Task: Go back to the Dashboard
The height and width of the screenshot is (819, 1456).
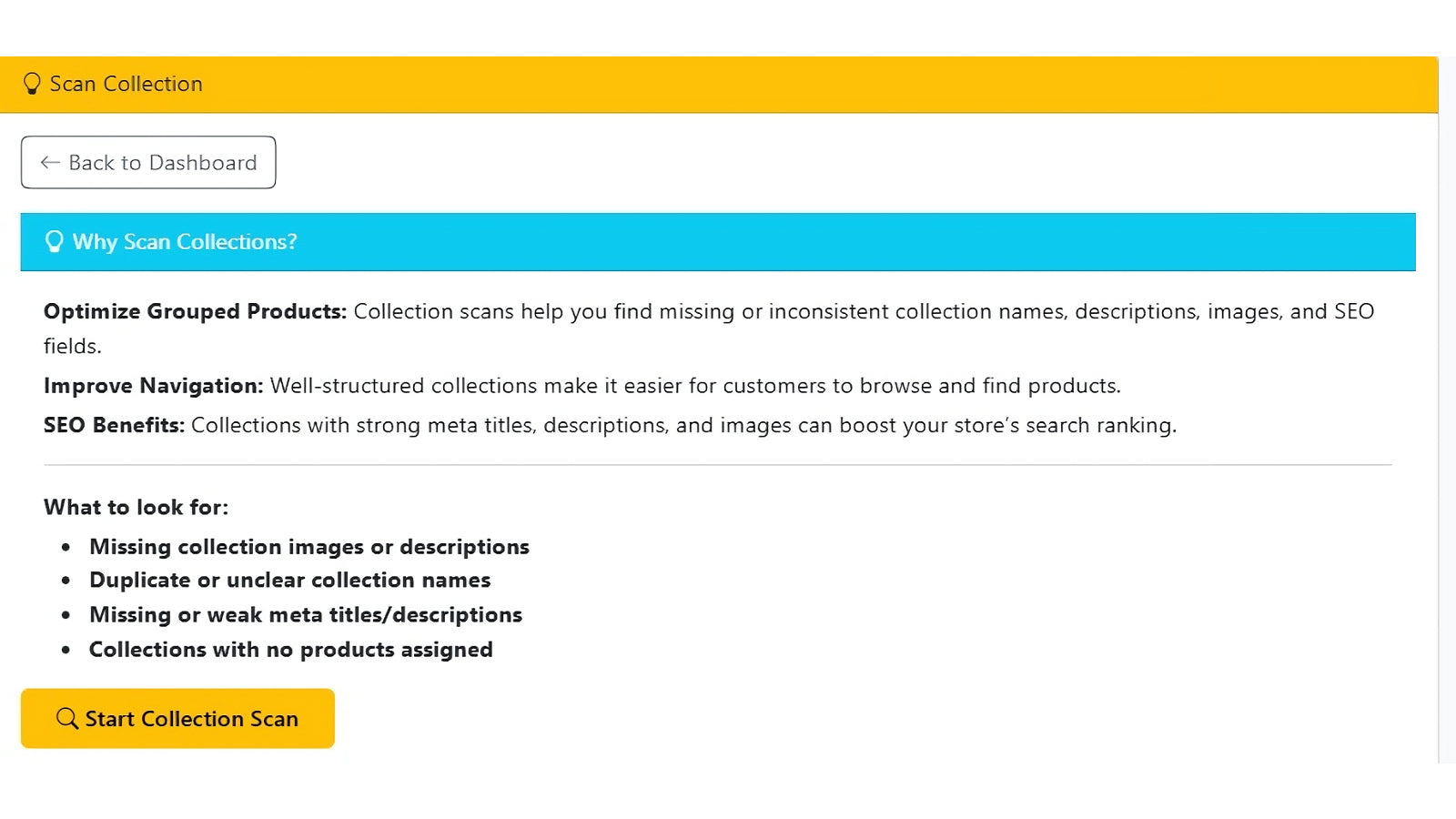Action: pyautogui.click(x=148, y=163)
